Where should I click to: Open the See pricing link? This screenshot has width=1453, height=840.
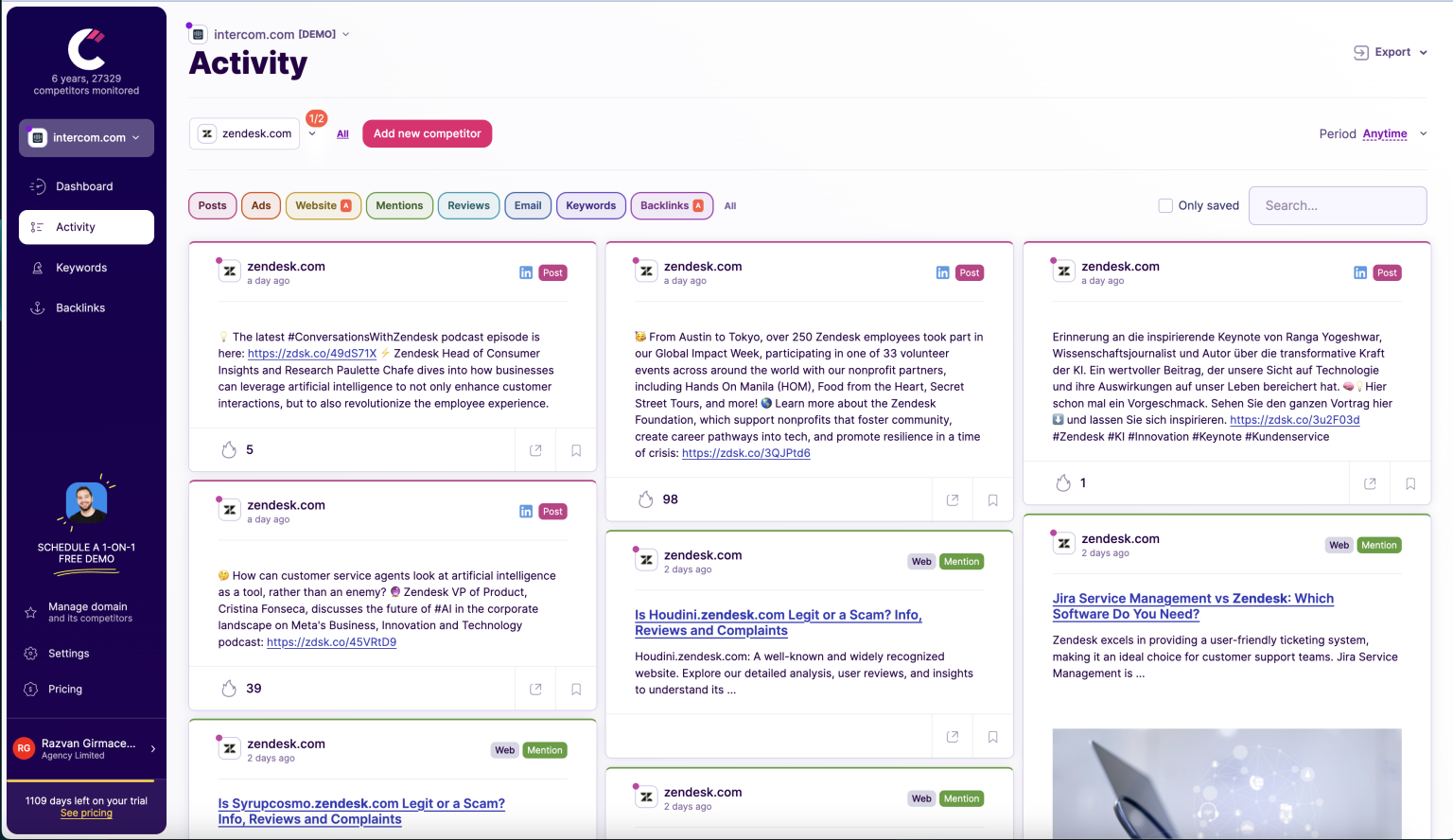pyautogui.click(x=86, y=813)
